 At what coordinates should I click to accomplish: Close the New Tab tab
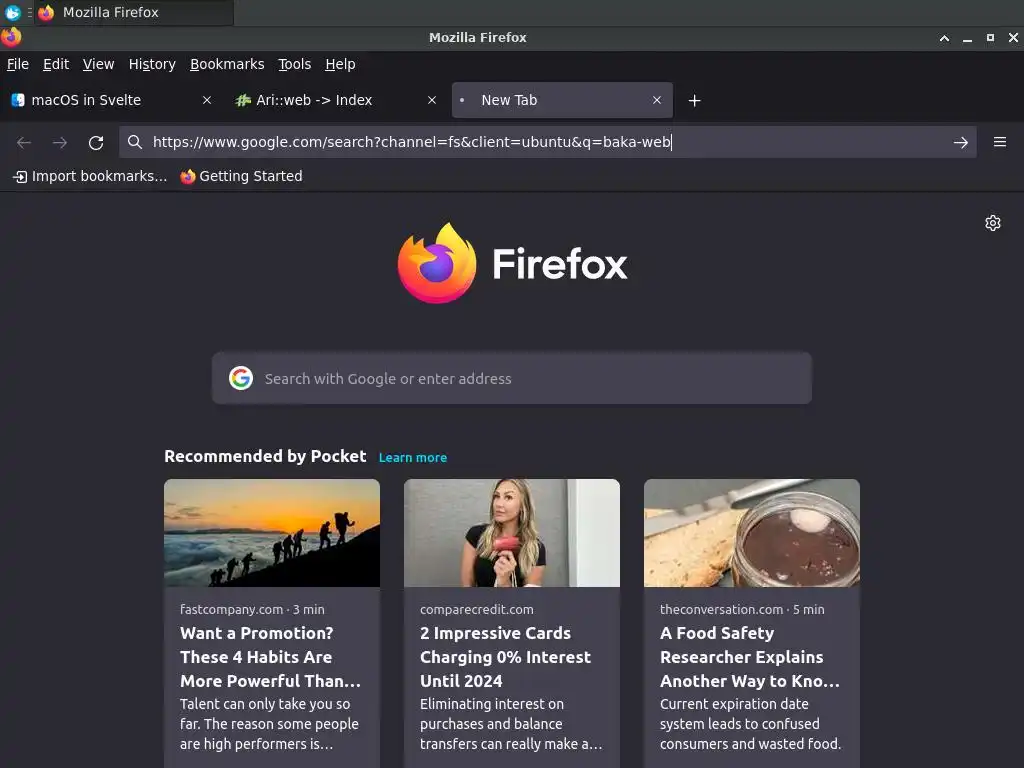(657, 100)
